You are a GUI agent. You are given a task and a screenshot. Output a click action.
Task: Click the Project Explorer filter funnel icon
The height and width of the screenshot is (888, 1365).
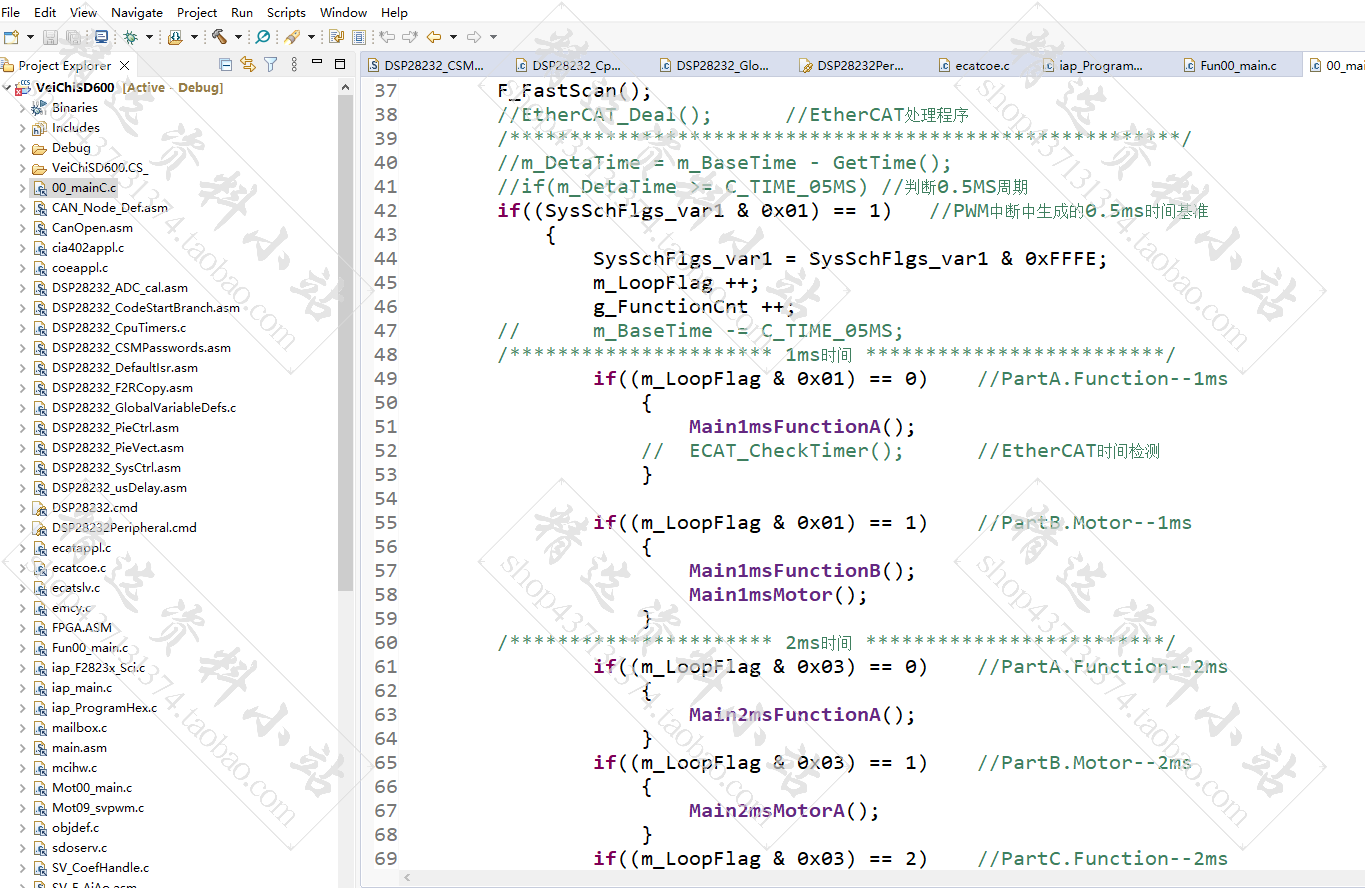click(270, 65)
